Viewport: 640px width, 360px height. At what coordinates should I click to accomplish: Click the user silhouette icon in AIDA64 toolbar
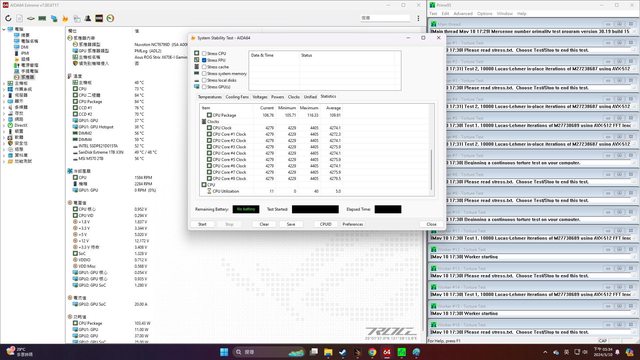coord(88,18)
